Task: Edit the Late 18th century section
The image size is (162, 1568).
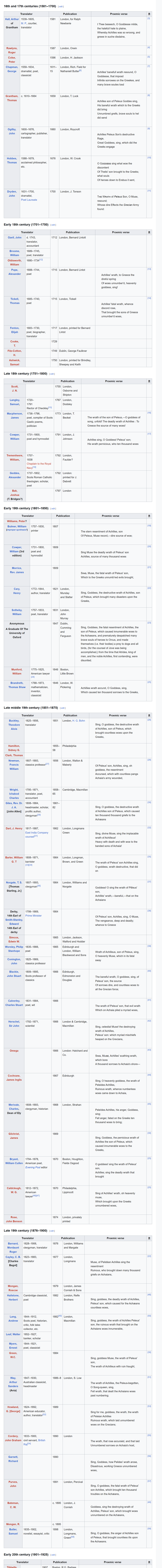Action: pos(52,374)
